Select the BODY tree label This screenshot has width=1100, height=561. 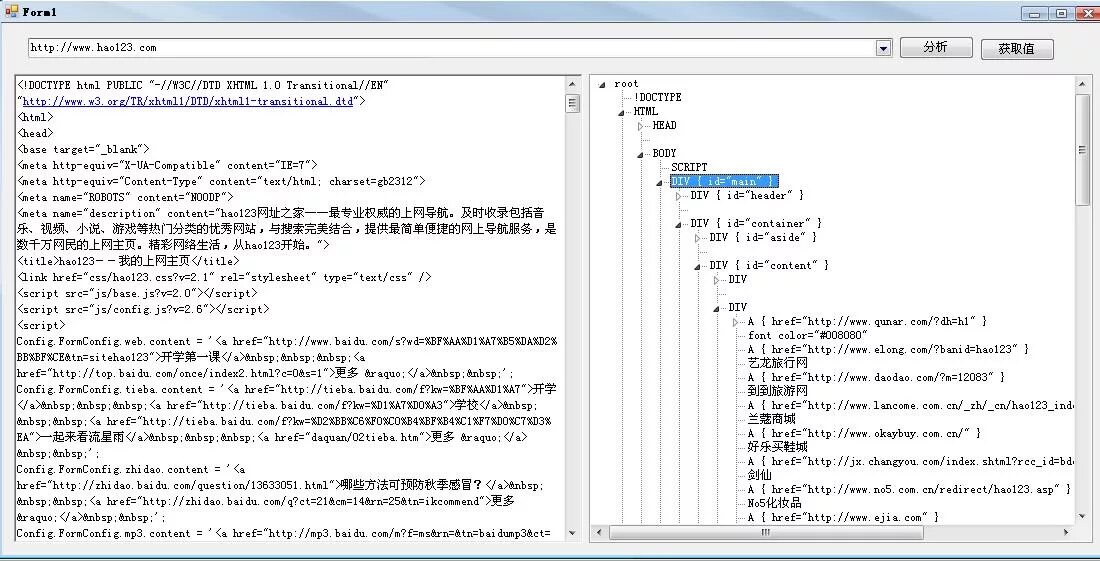[664, 154]
